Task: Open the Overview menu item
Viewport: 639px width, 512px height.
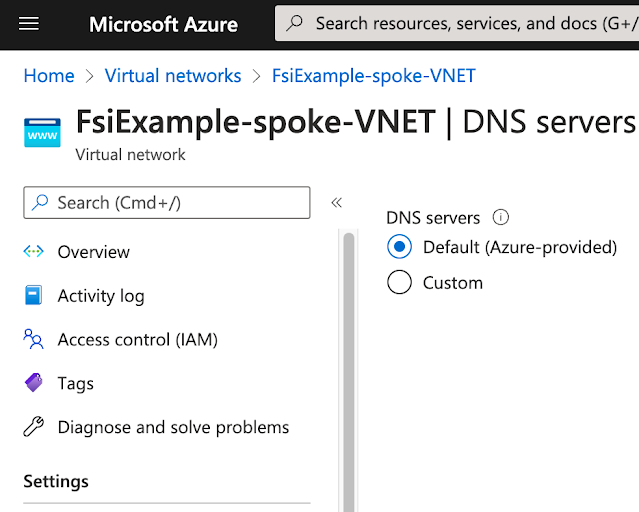Action: coord(93,252)
